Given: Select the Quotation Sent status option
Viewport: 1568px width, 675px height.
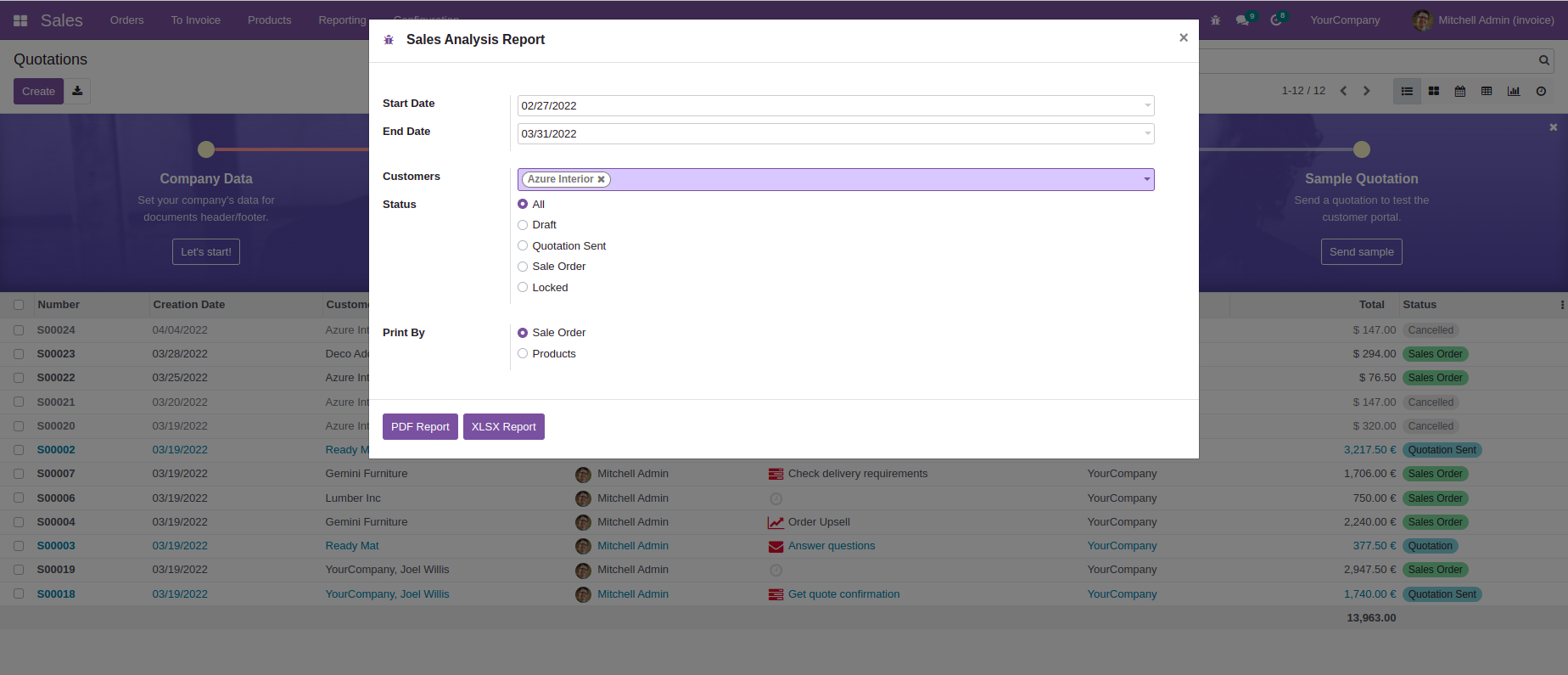Looking at the screenshot, I should tap(523, 246).
